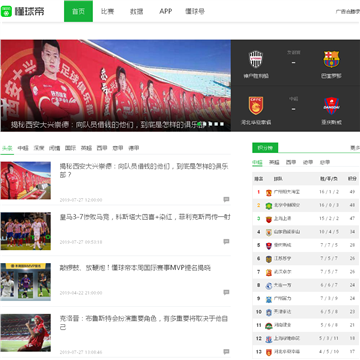
Task: Show 中超 league in standings panel
Action: point(257,162)
